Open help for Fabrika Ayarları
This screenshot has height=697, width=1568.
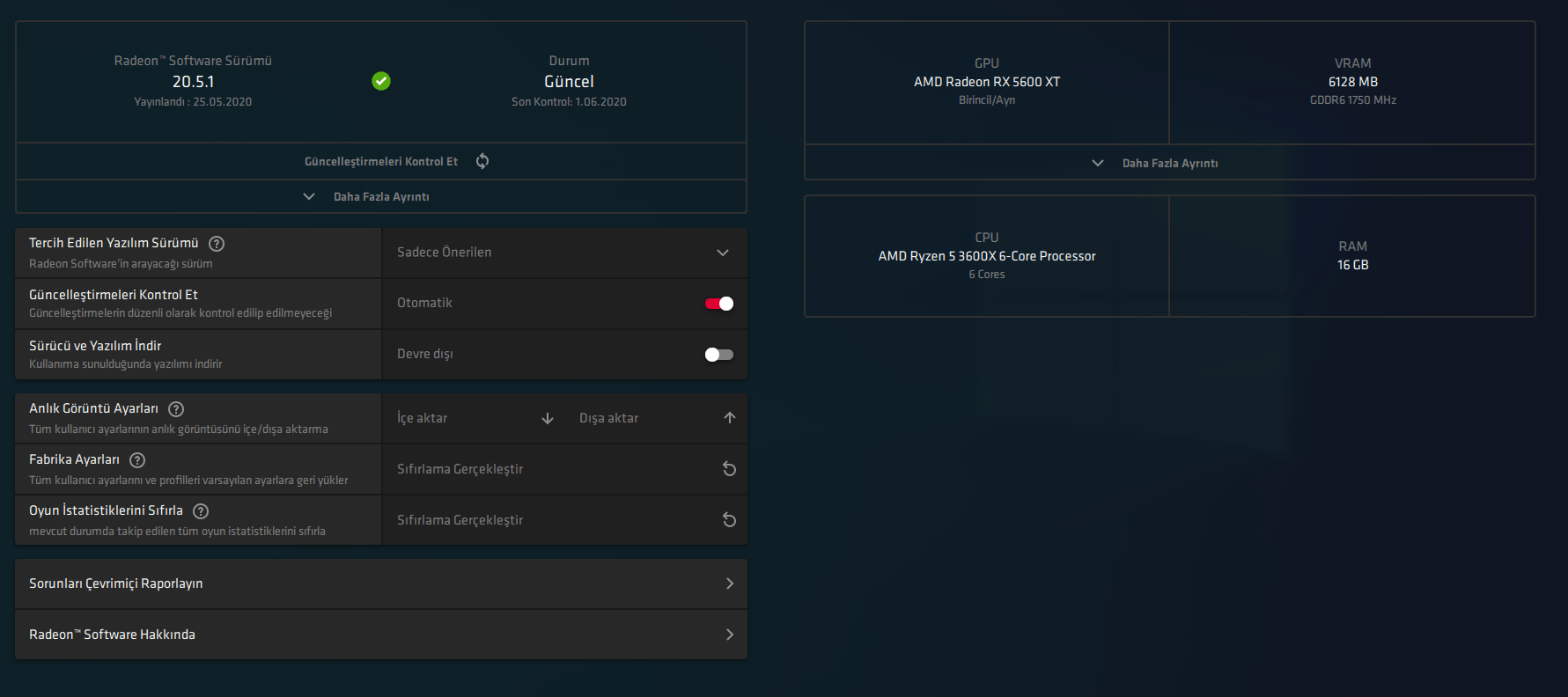pos(137,460)
